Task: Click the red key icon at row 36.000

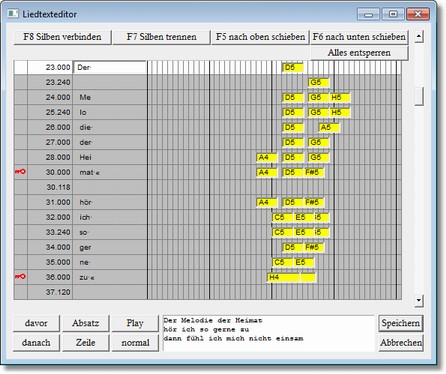Action: coord(20,277)
